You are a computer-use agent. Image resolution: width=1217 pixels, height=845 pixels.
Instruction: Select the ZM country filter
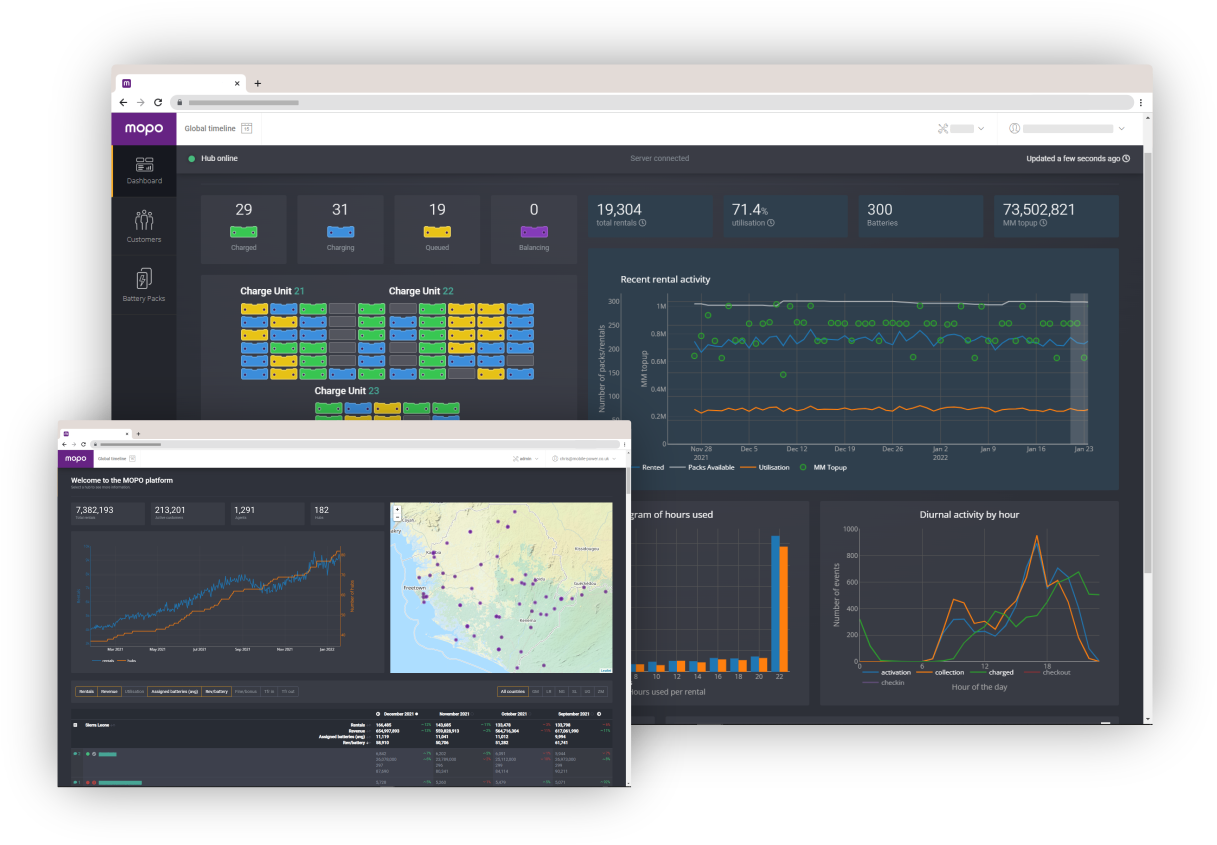point(600,691)
